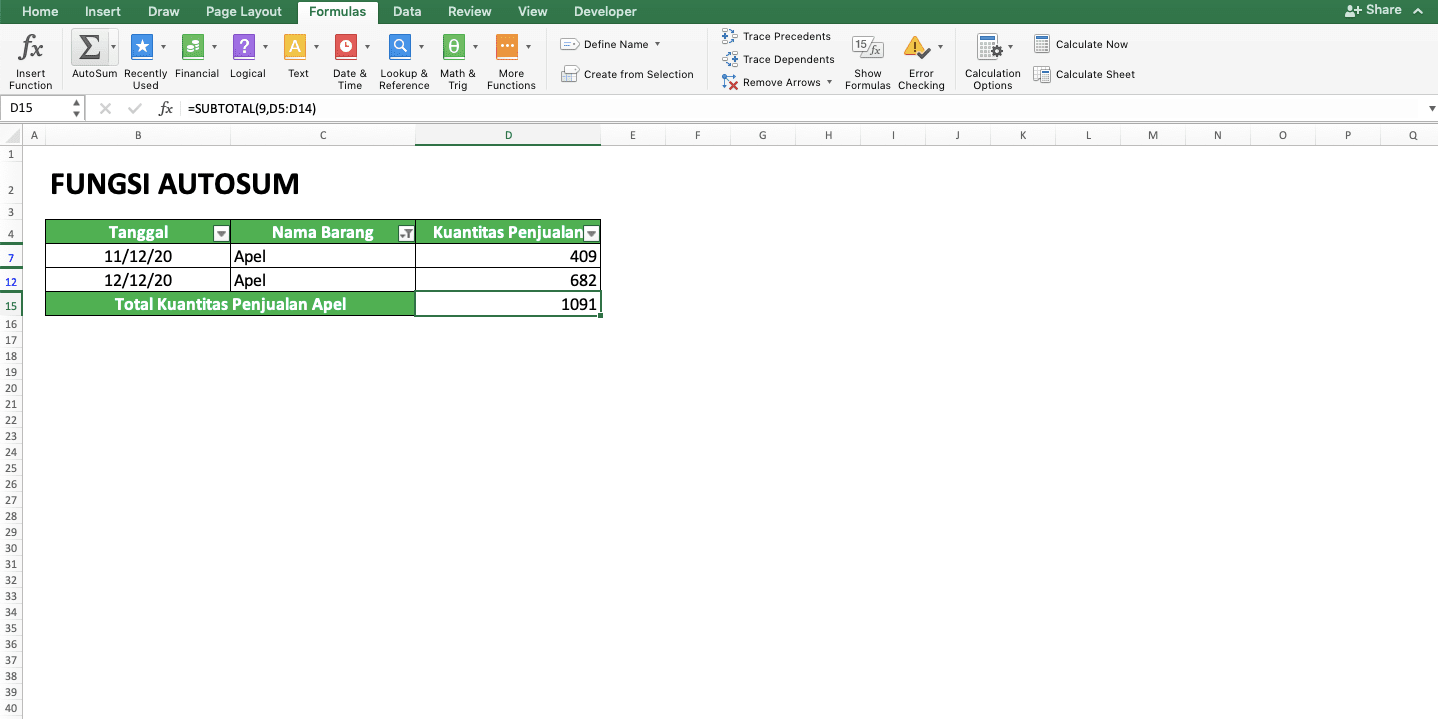The height and width of the screenshot is (719, 1438).
Task: Select column B header
Action: pos(138,135)
